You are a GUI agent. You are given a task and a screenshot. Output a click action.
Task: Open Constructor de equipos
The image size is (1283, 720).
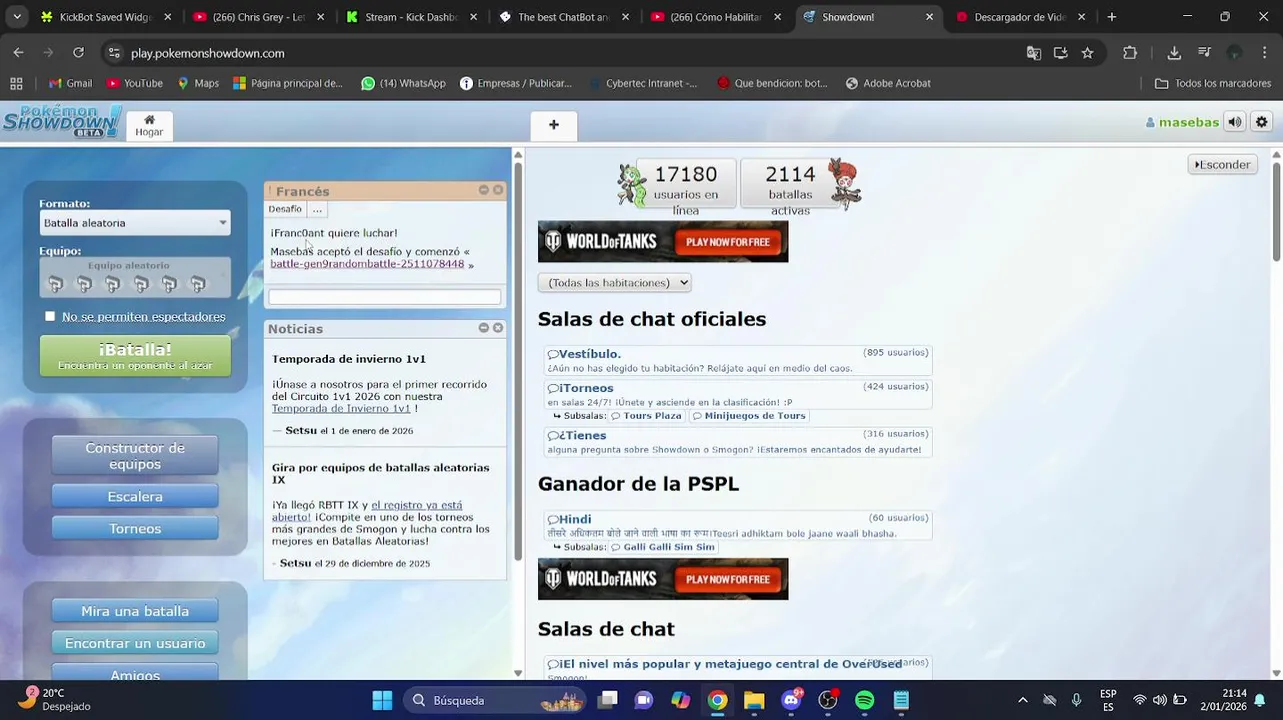[135, 455]
